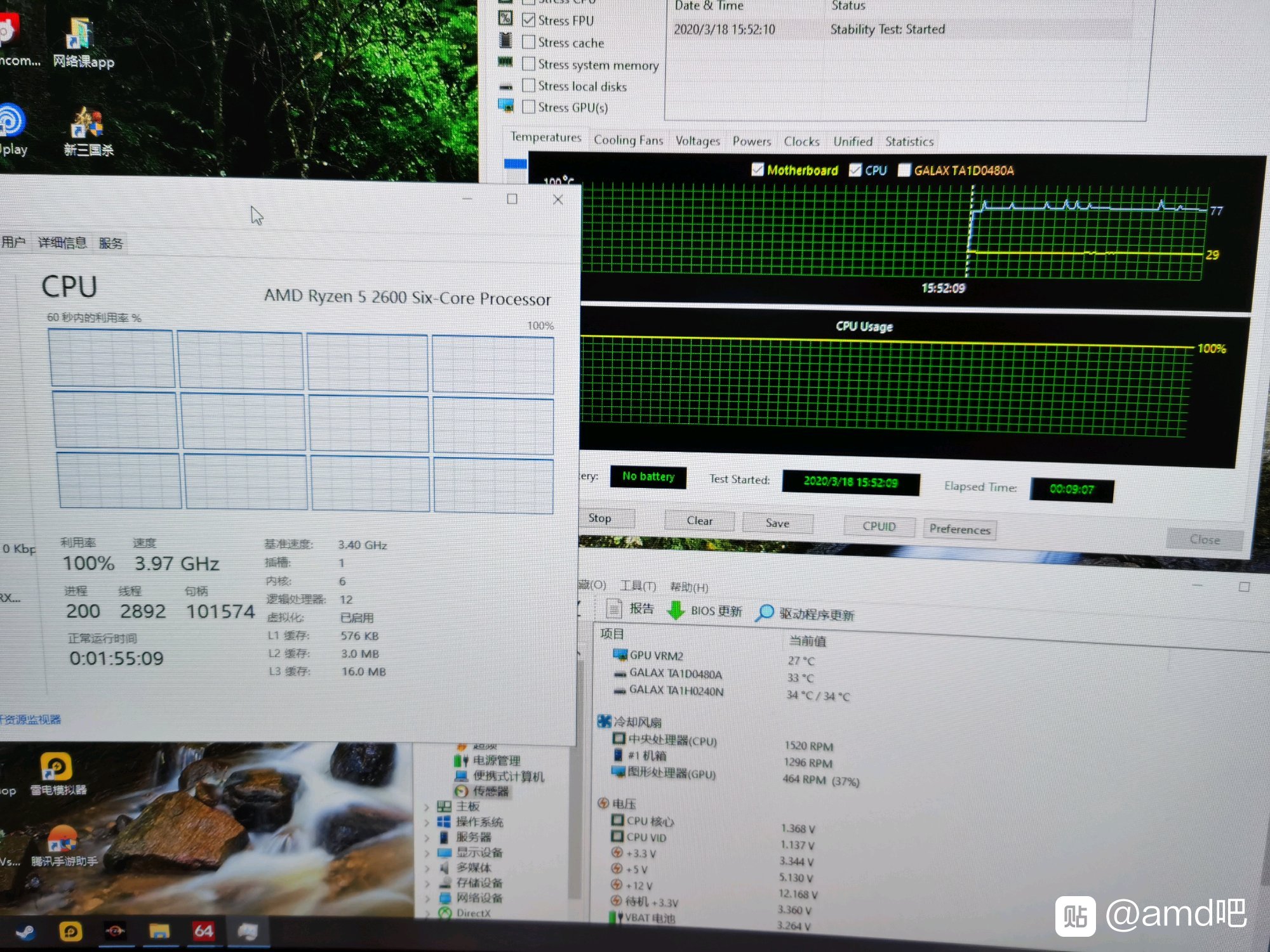Screen dimensions: 1270x952
Task: Open the 详细信息 tab in Task Manager
Action: click(x=62, y=242)
